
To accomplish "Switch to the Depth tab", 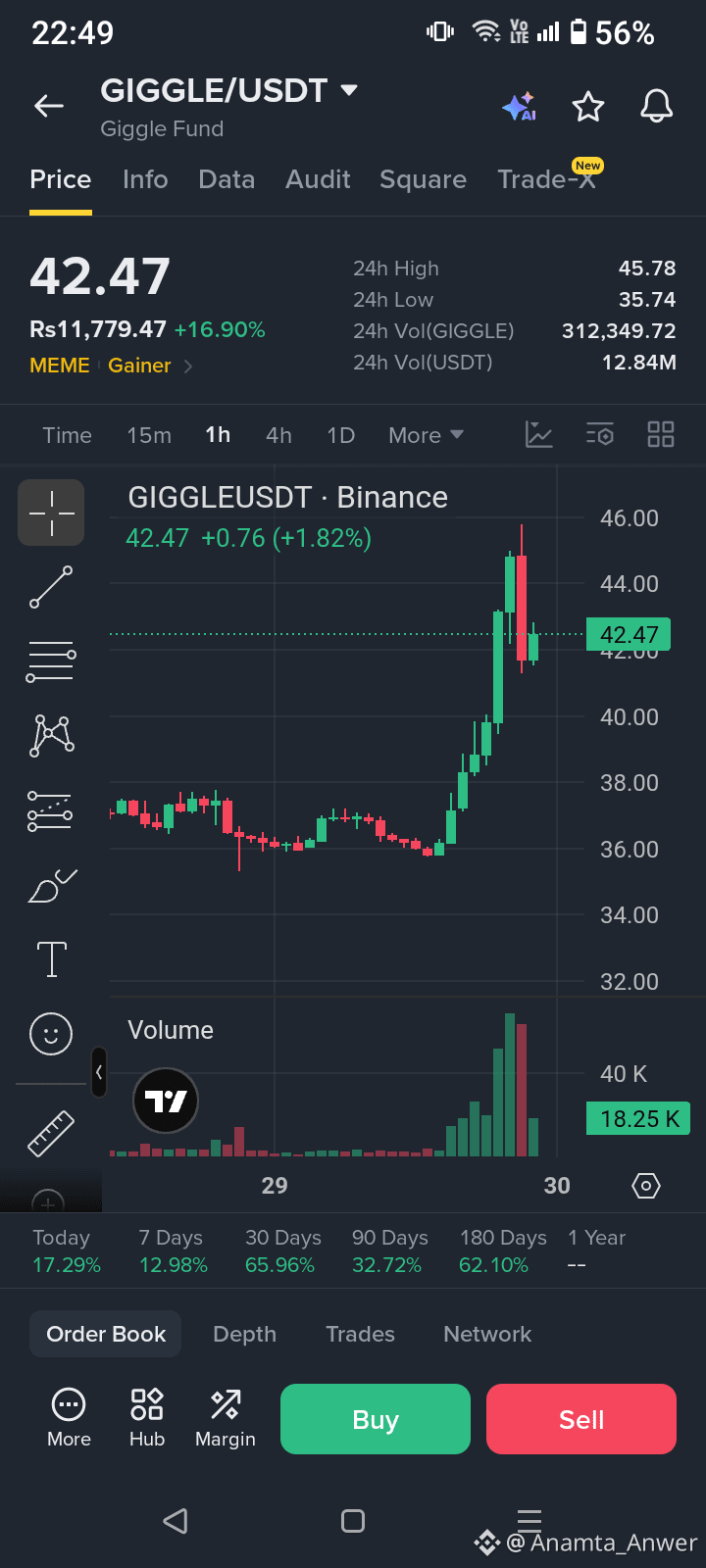I will pyautogui.click(x=244, y=1334).
